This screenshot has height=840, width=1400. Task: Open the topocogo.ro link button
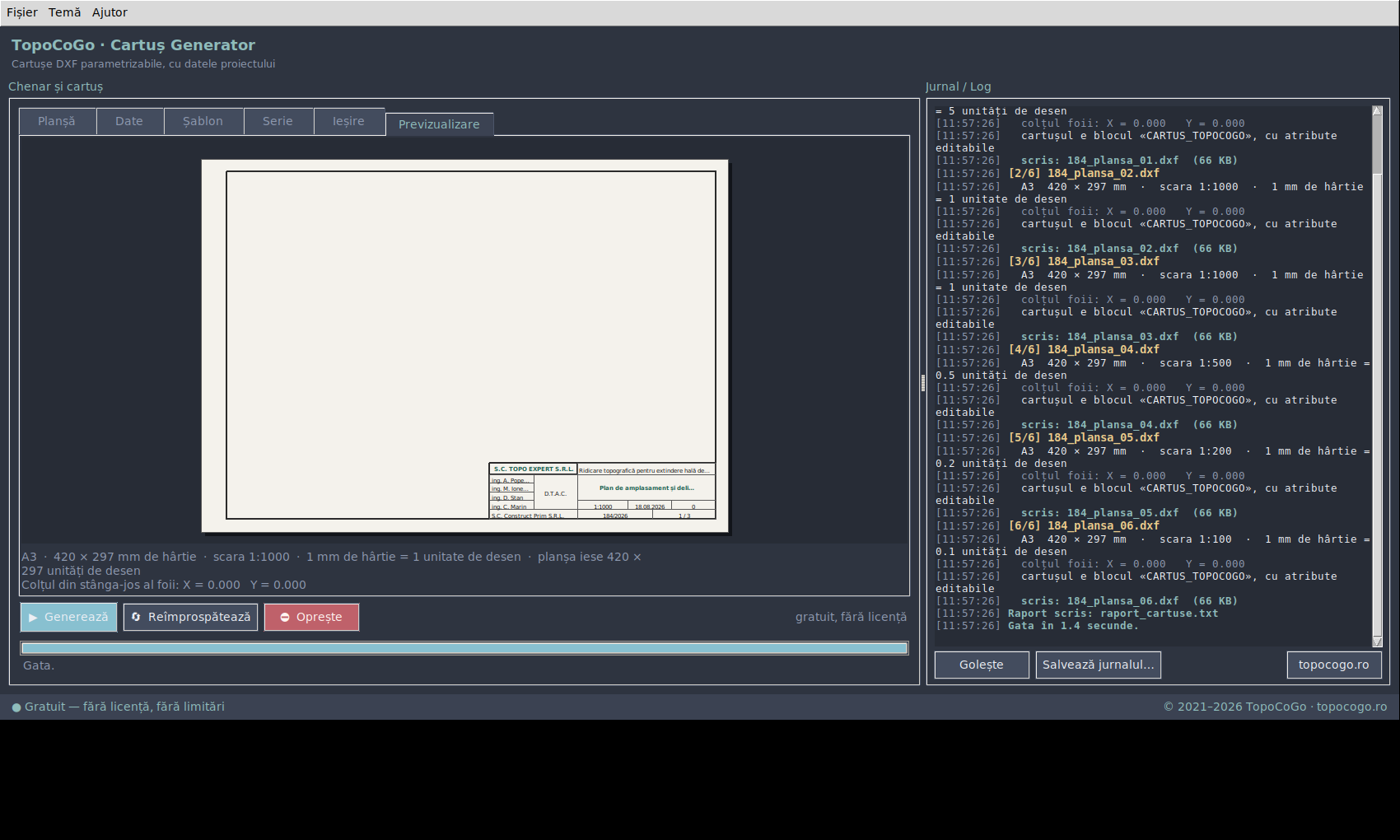click(1334, 665)
